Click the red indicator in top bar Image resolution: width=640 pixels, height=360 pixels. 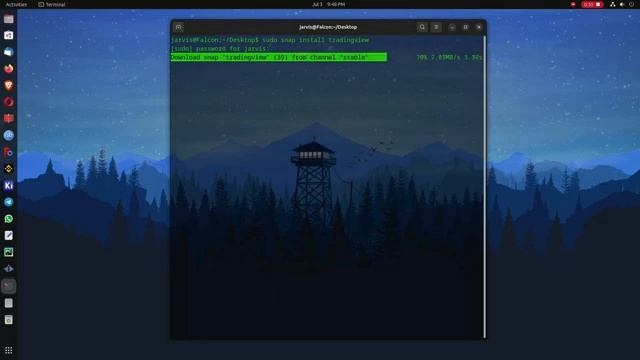coord(573,4)
